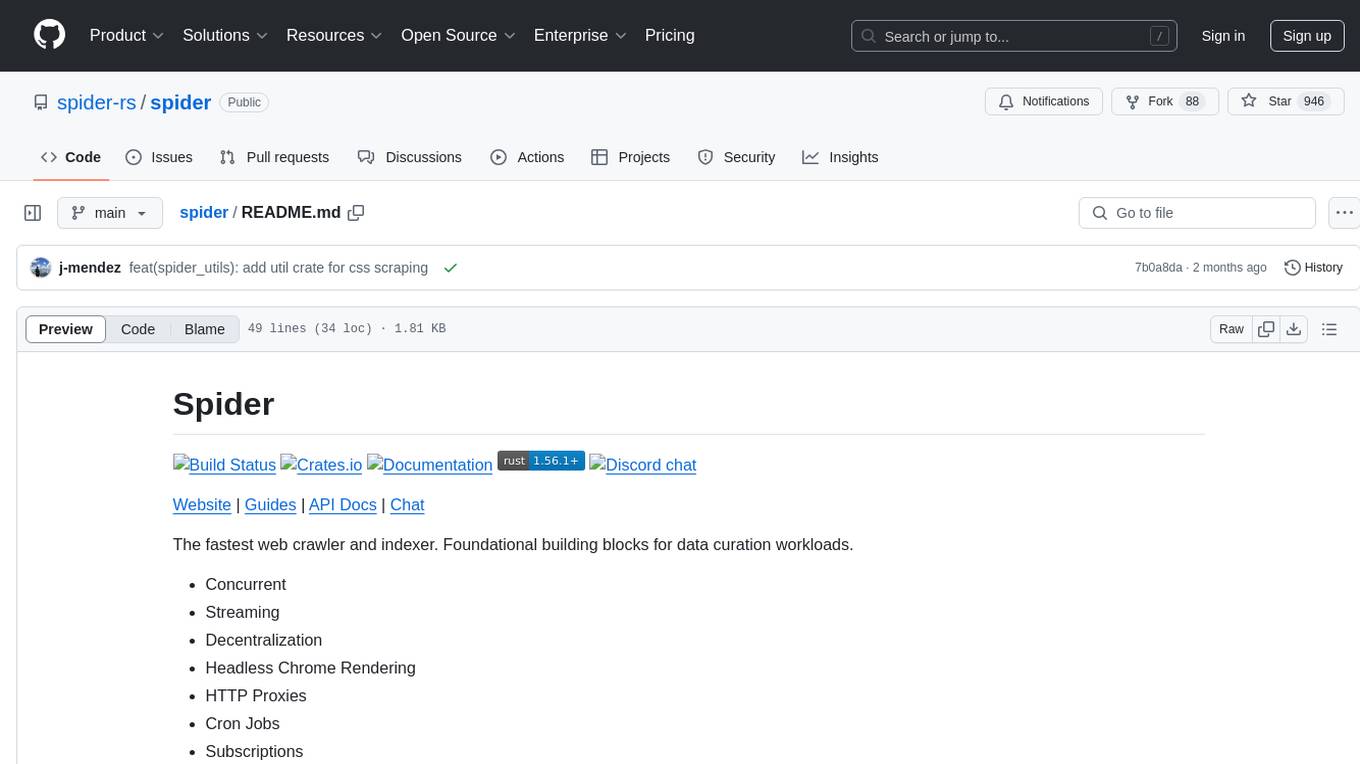1360x764 pixels.
Task: Open the Pull requests tab
Action: 274,157
